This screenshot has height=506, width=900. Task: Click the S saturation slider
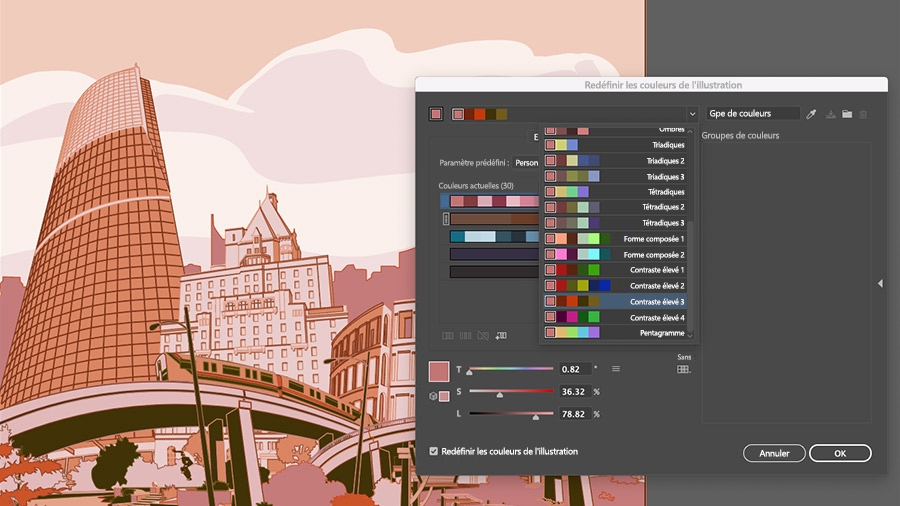click(511, 391)
